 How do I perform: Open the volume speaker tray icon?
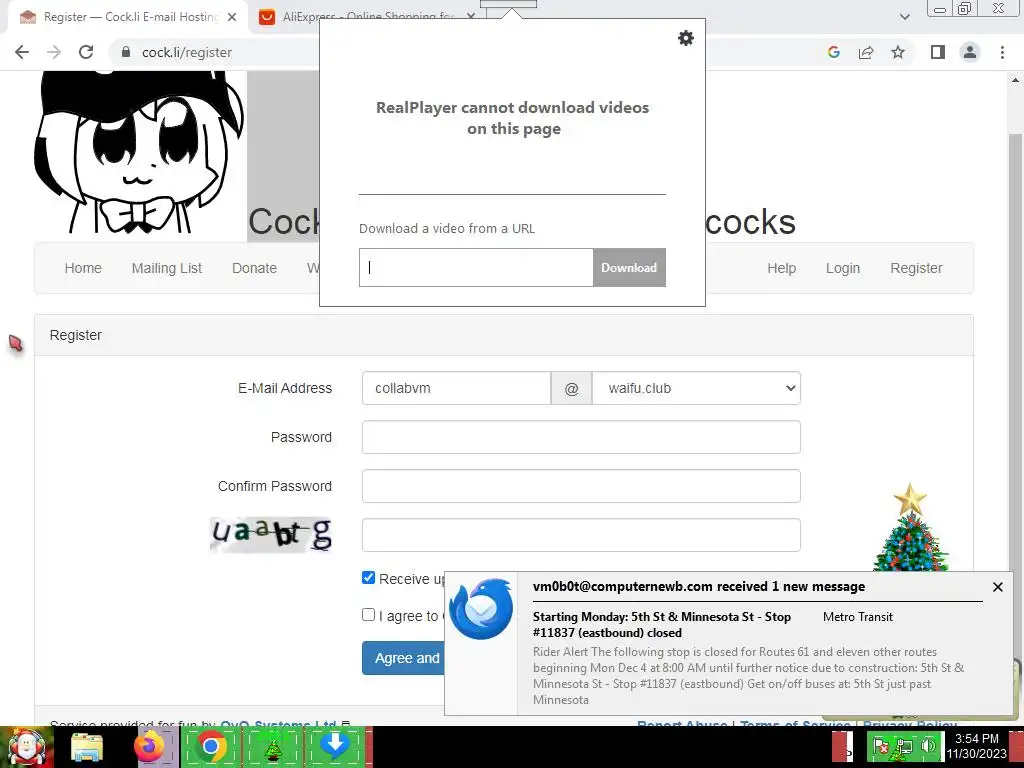point(928,746)
